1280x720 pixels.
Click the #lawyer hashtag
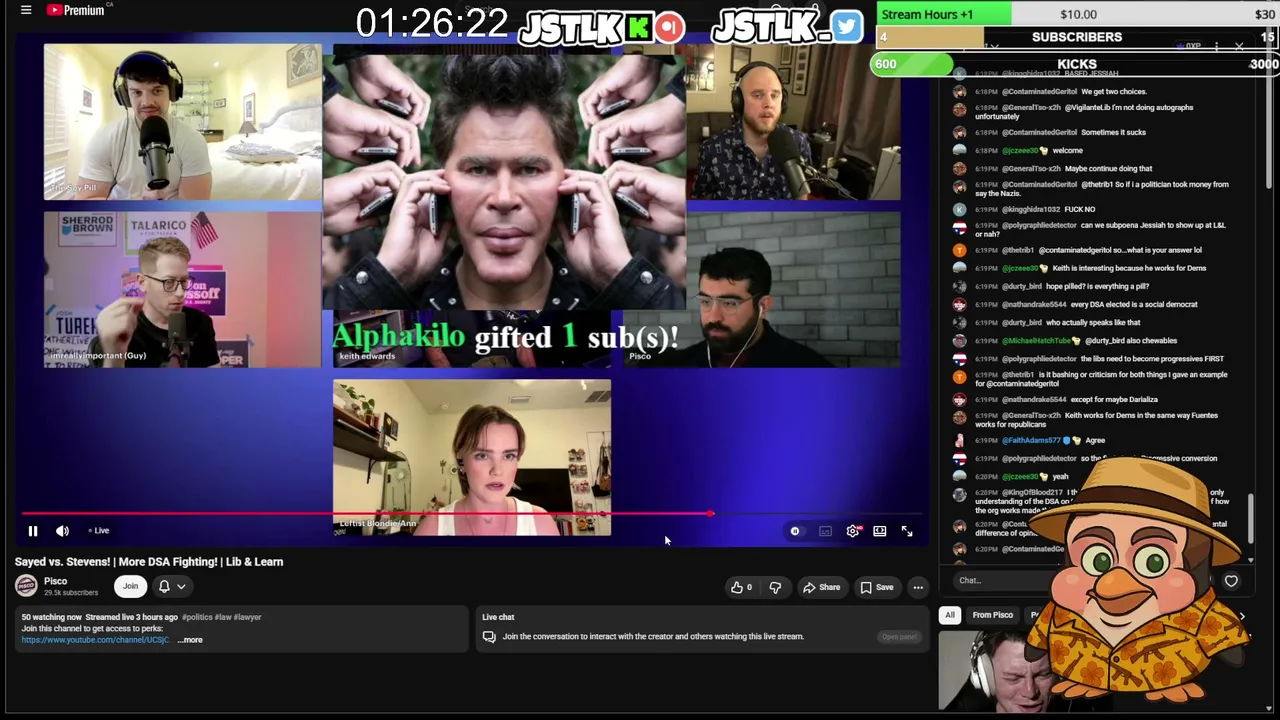tap(247, 617)
